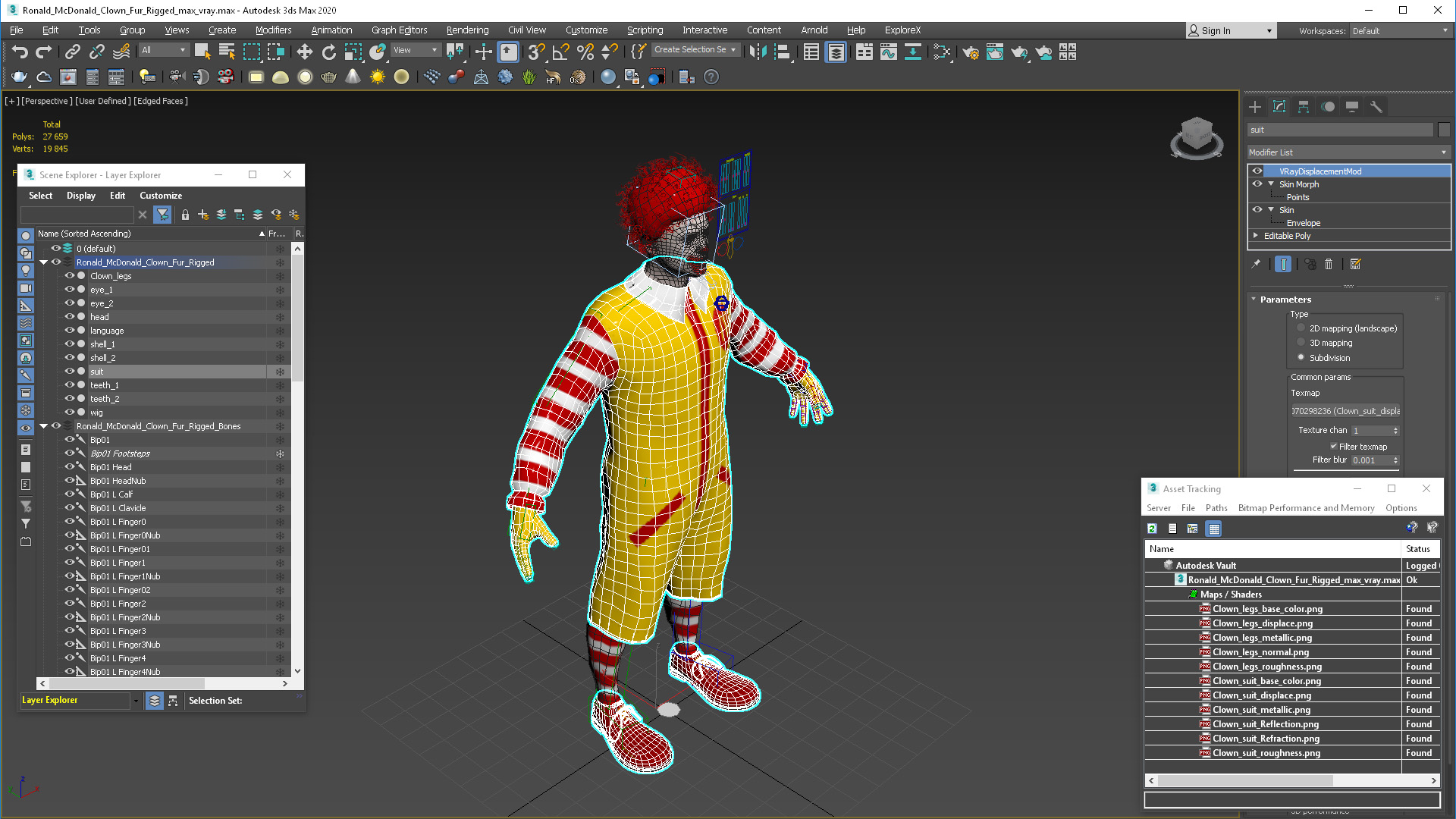Activate the Select and Uniform Scale tool
The image size is (1456, 819).
pyautogui.click(x=353, y=52)
